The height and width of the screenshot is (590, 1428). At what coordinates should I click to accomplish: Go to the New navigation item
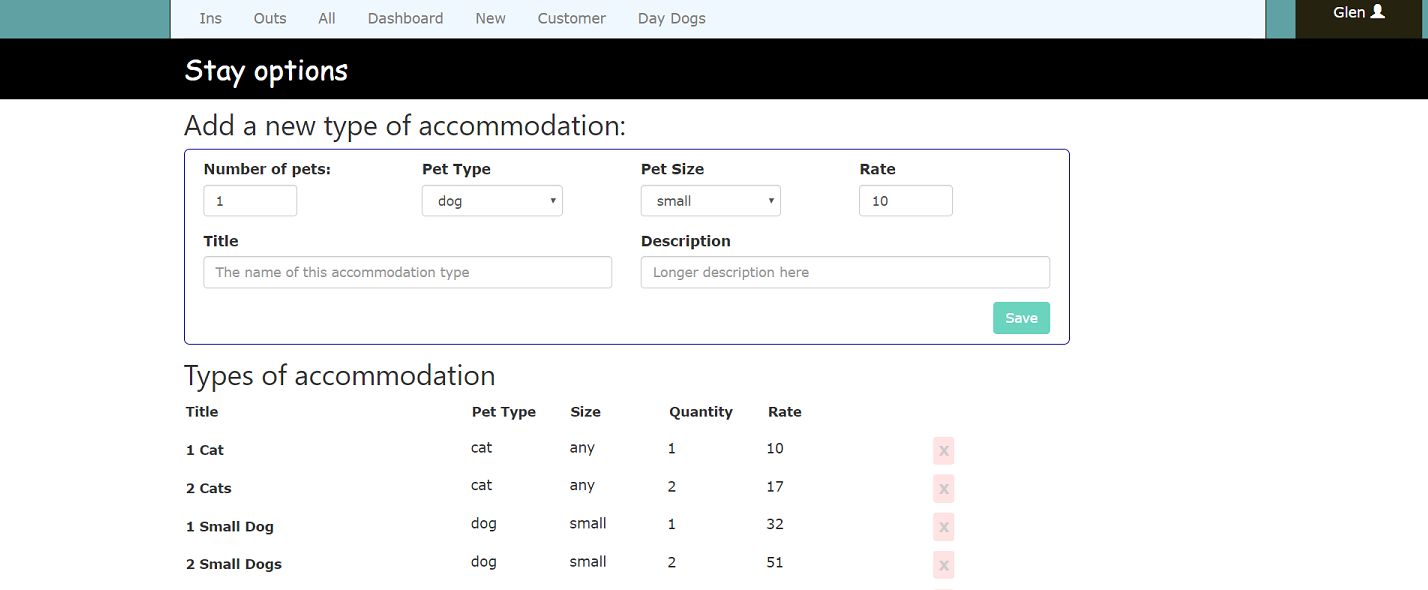490,18
